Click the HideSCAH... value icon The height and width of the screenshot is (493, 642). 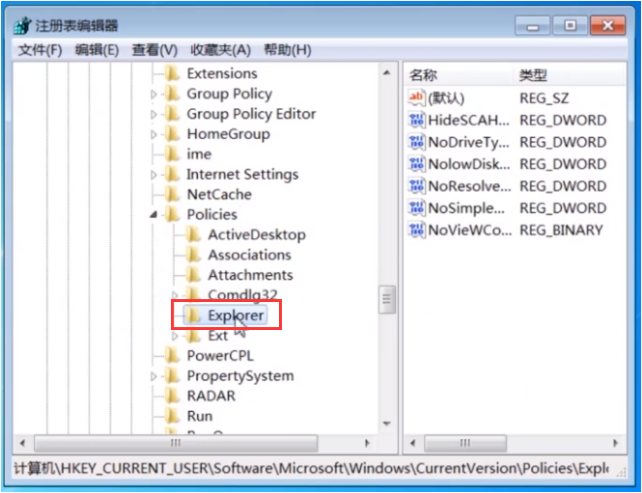416,120
